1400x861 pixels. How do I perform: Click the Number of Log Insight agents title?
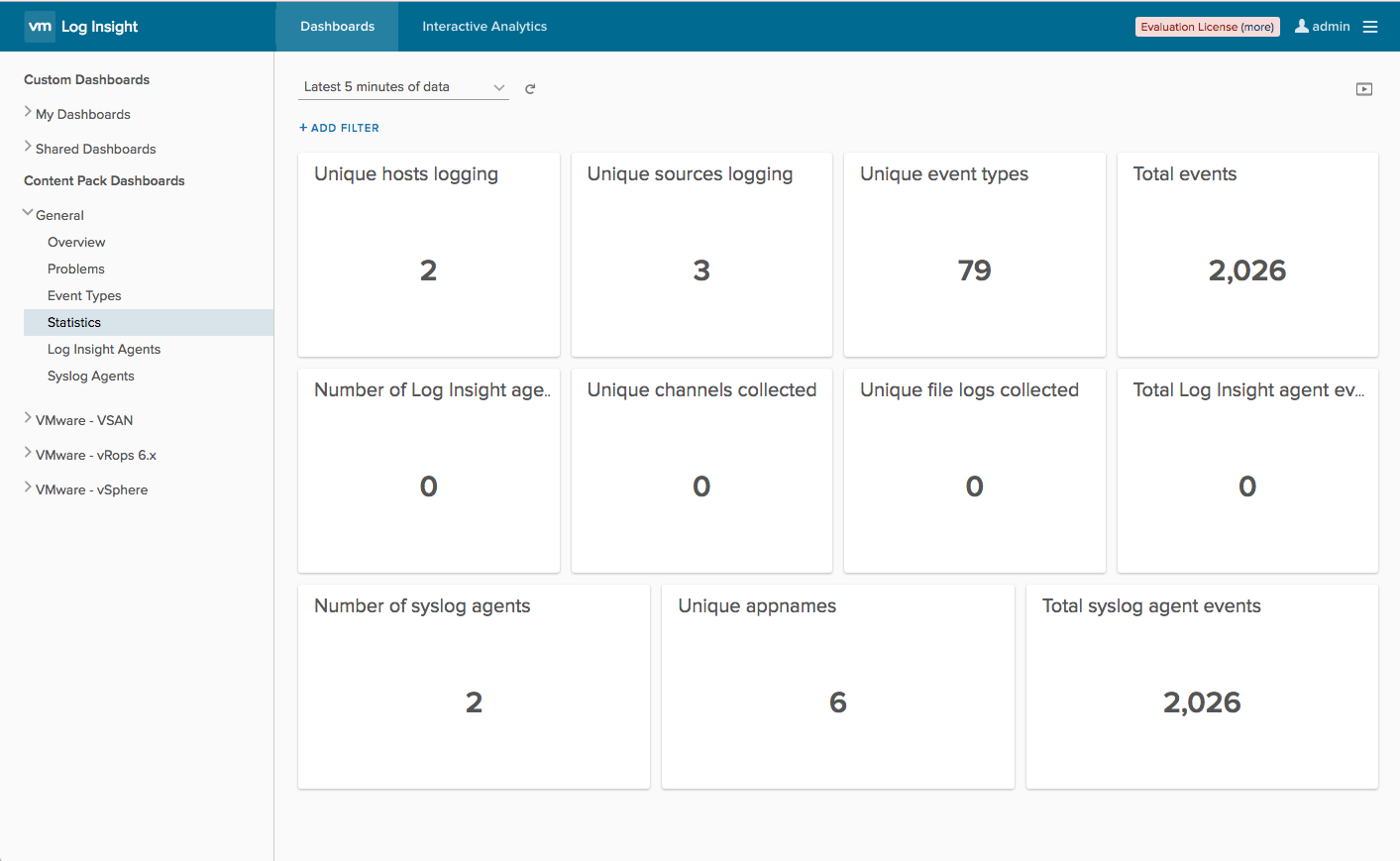click(432, 390)
